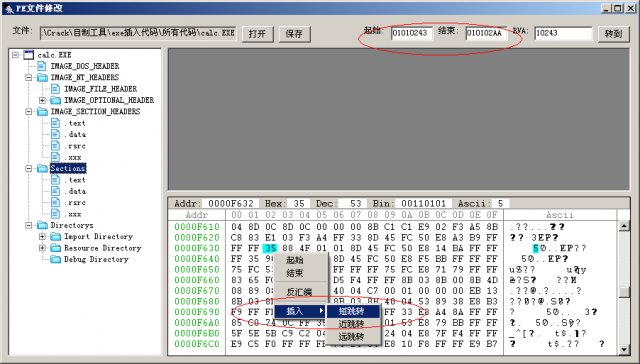
Task: Click the hex view scrollbar down arrow
Action: [x=624, y=349]
